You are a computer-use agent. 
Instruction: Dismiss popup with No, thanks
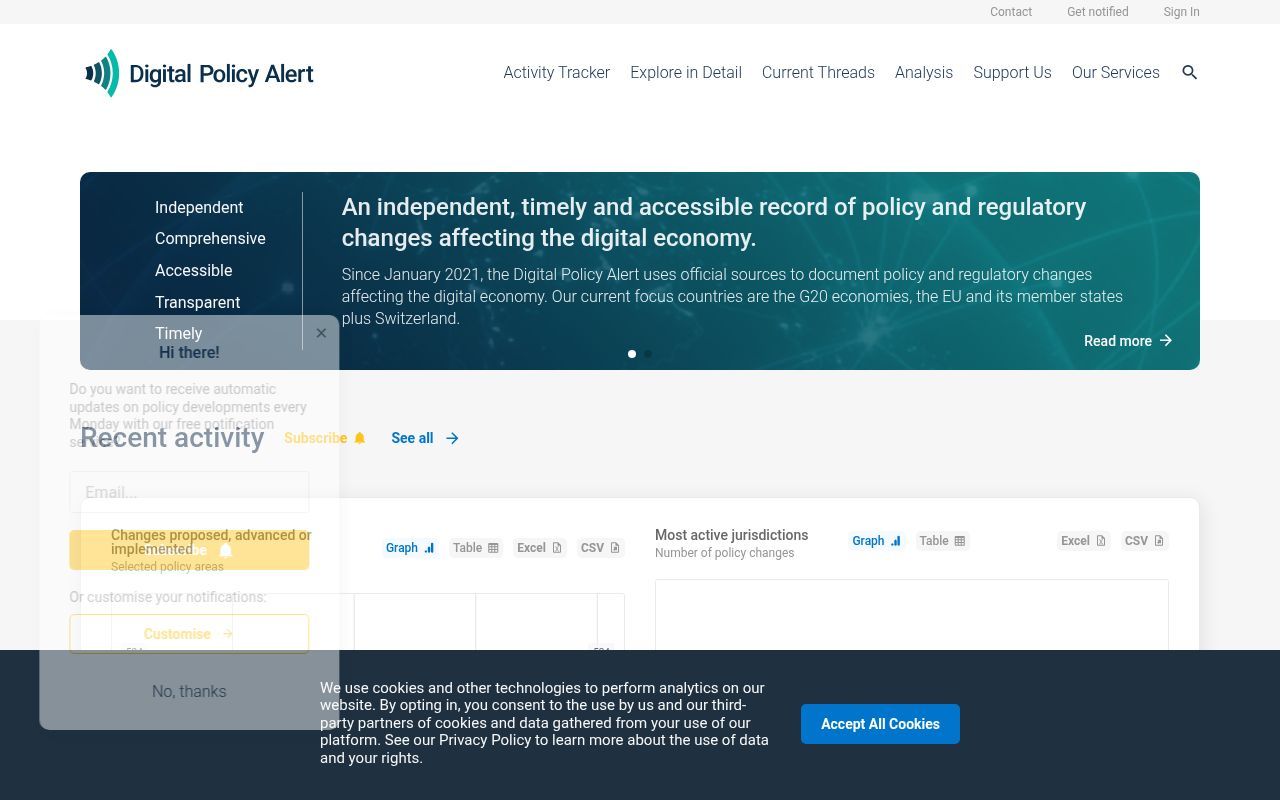click(x=189, y=691)
